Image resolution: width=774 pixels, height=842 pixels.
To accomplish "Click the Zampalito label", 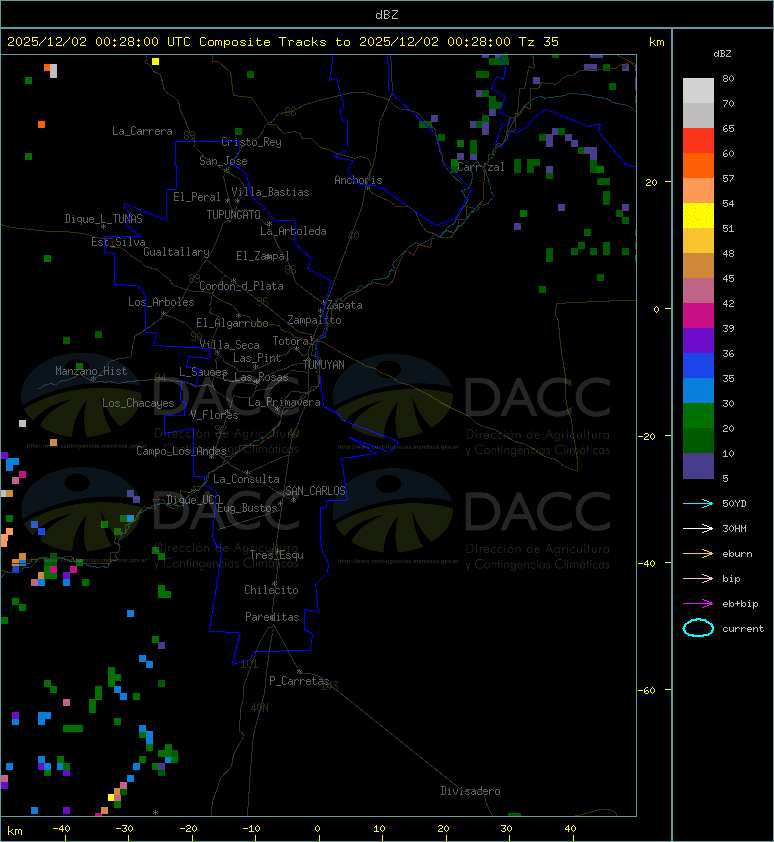I will (314, 320).
